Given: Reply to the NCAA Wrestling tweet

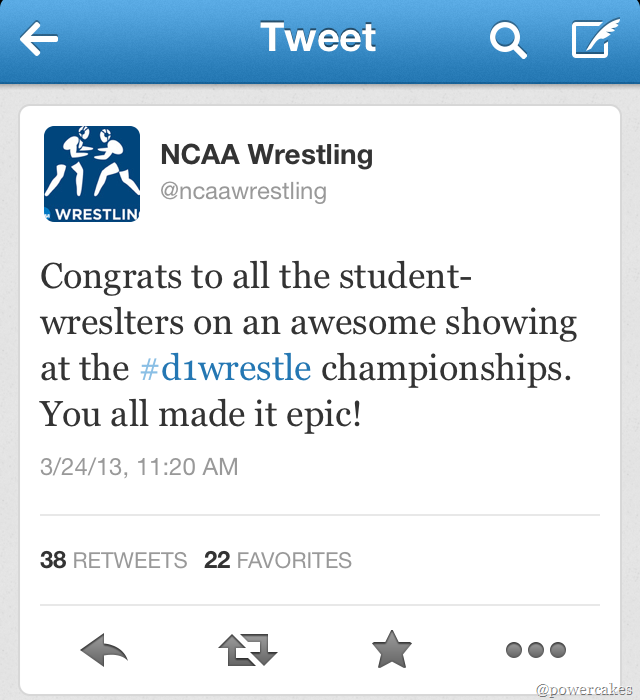Looking at the screenshot, I should tap(104, 652).
